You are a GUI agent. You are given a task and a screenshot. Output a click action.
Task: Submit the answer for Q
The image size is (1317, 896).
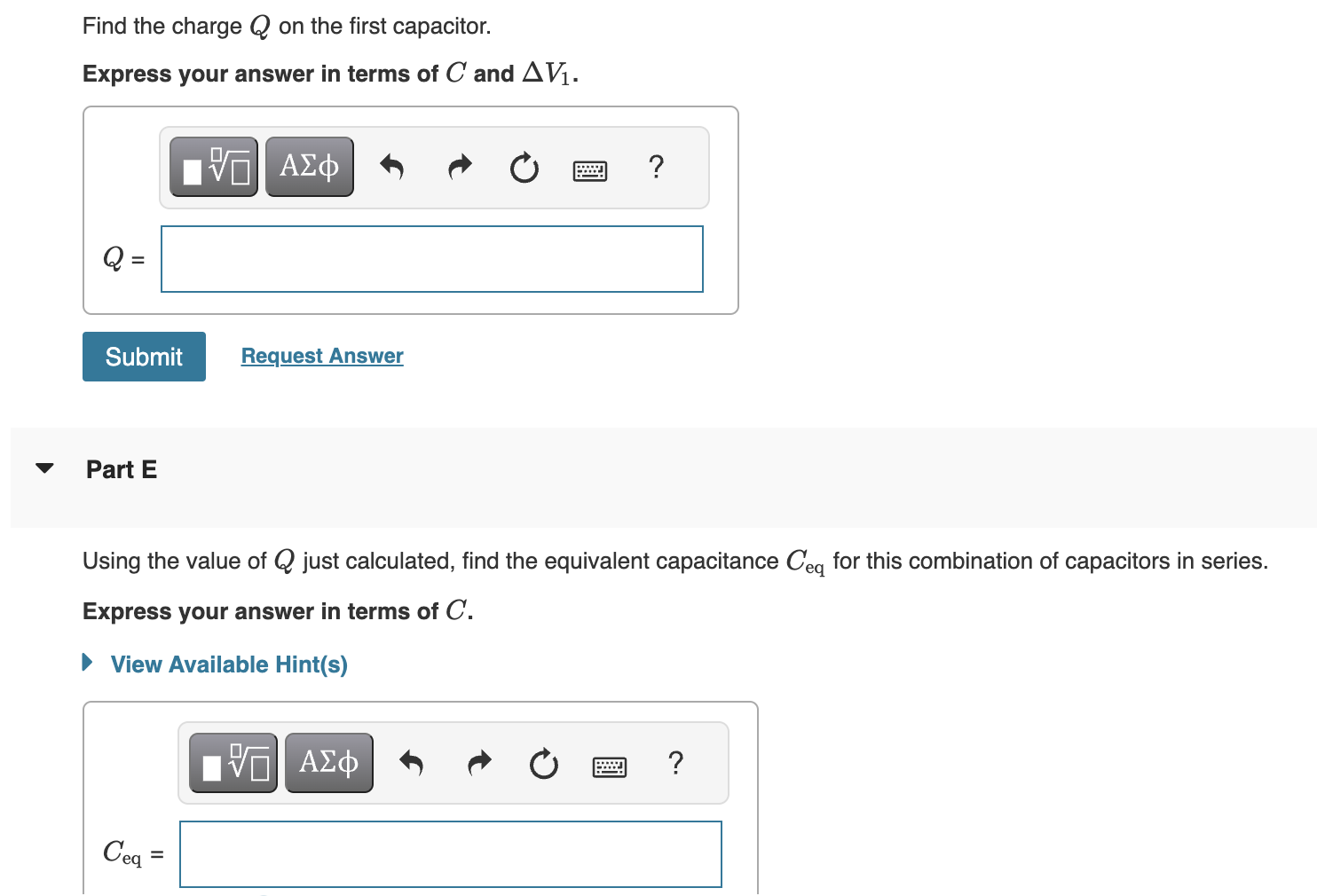pos(143,356)
